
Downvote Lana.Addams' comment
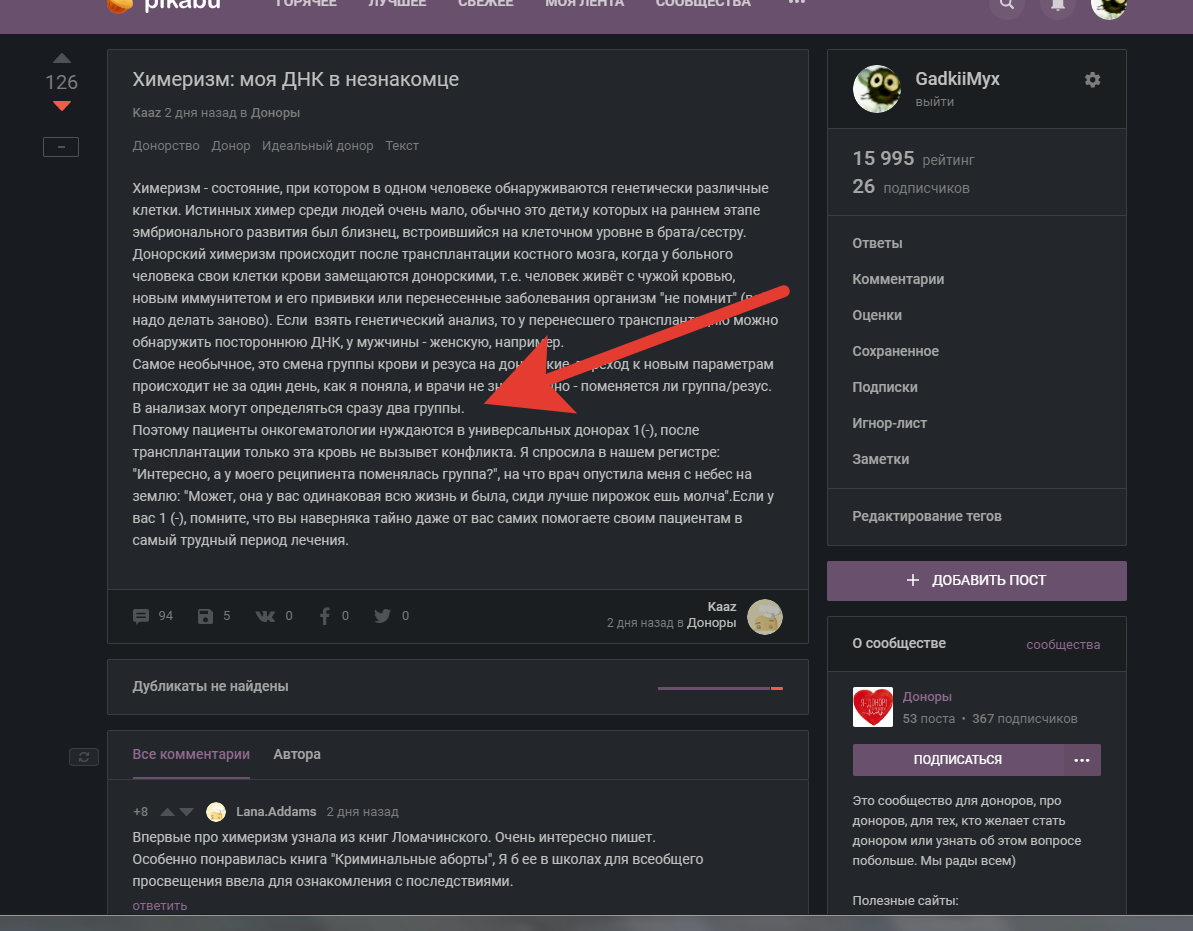coord(186,812)
